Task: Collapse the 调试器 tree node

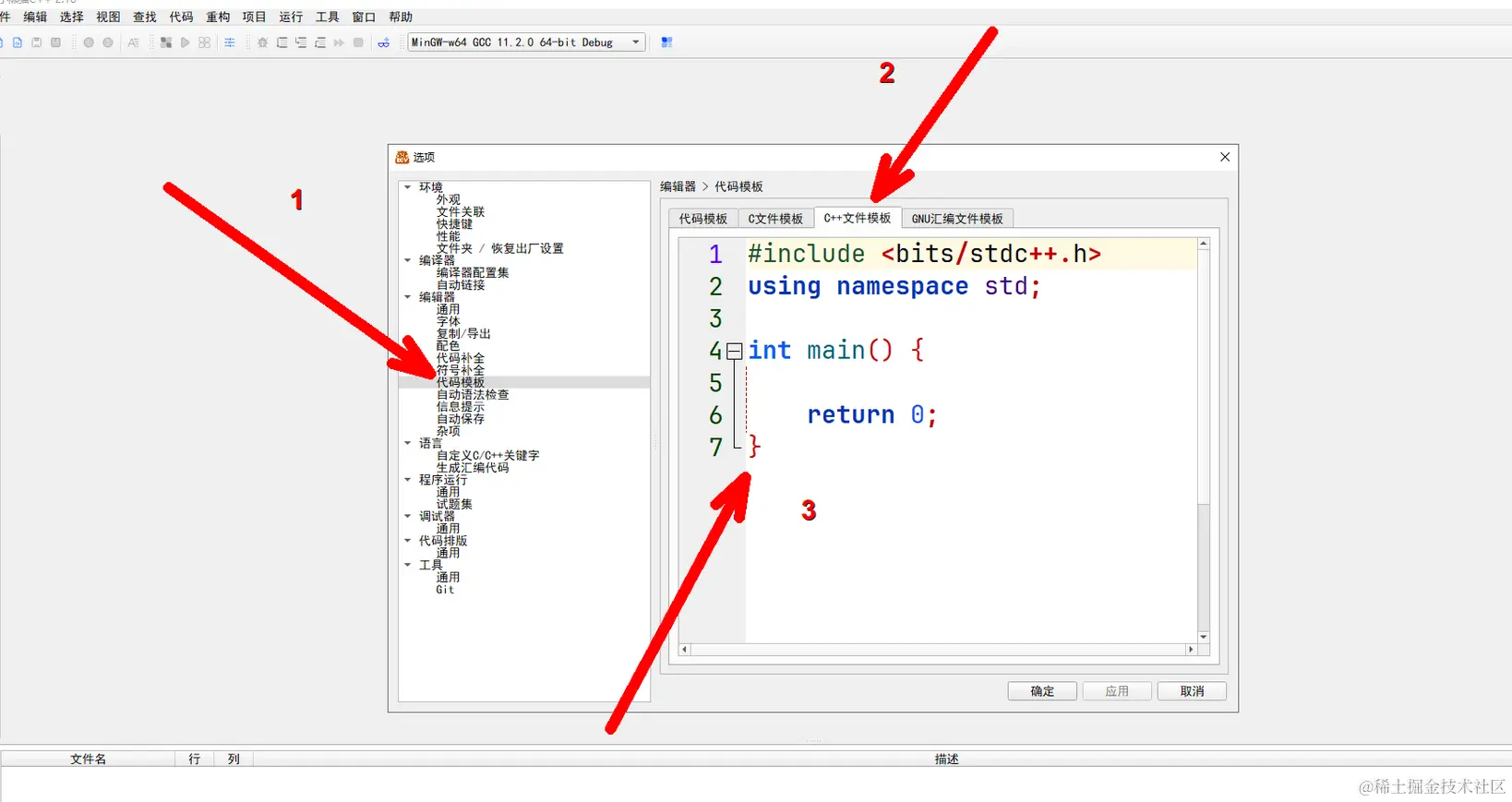Action: pos(407,516)
